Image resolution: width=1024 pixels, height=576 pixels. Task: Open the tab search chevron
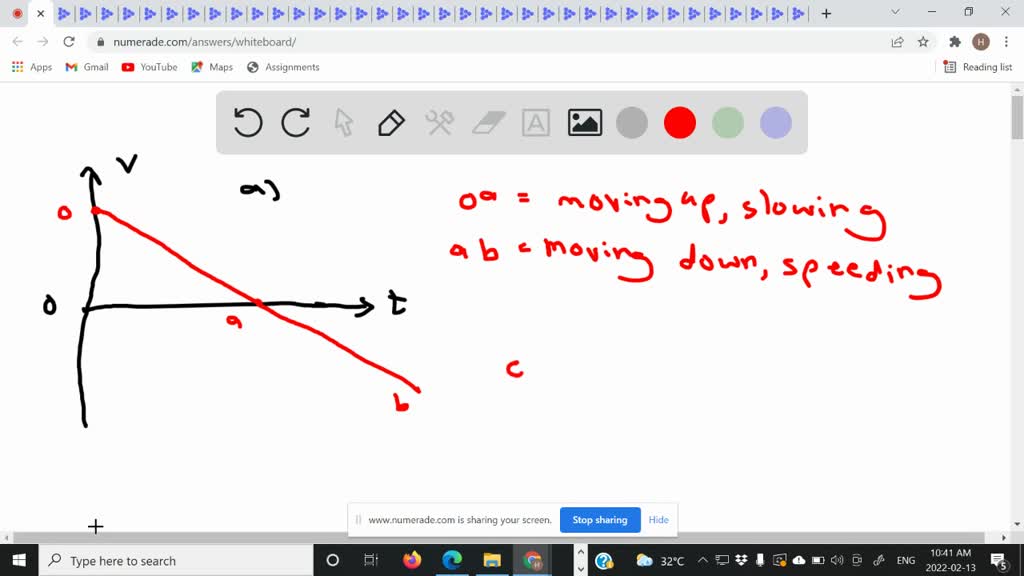click(x=893, y=12)
